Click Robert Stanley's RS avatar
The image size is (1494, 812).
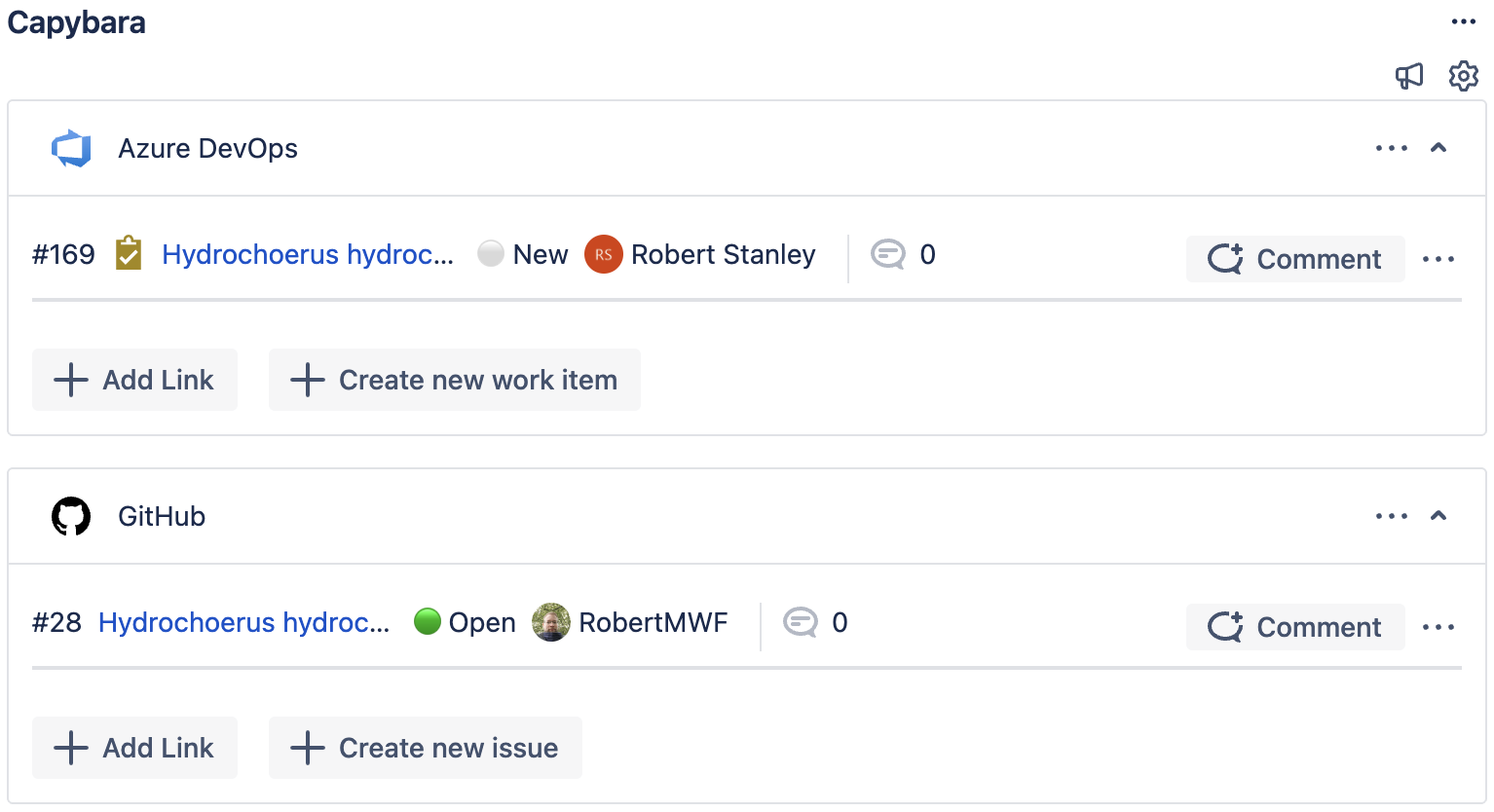(x=603, y=255)
